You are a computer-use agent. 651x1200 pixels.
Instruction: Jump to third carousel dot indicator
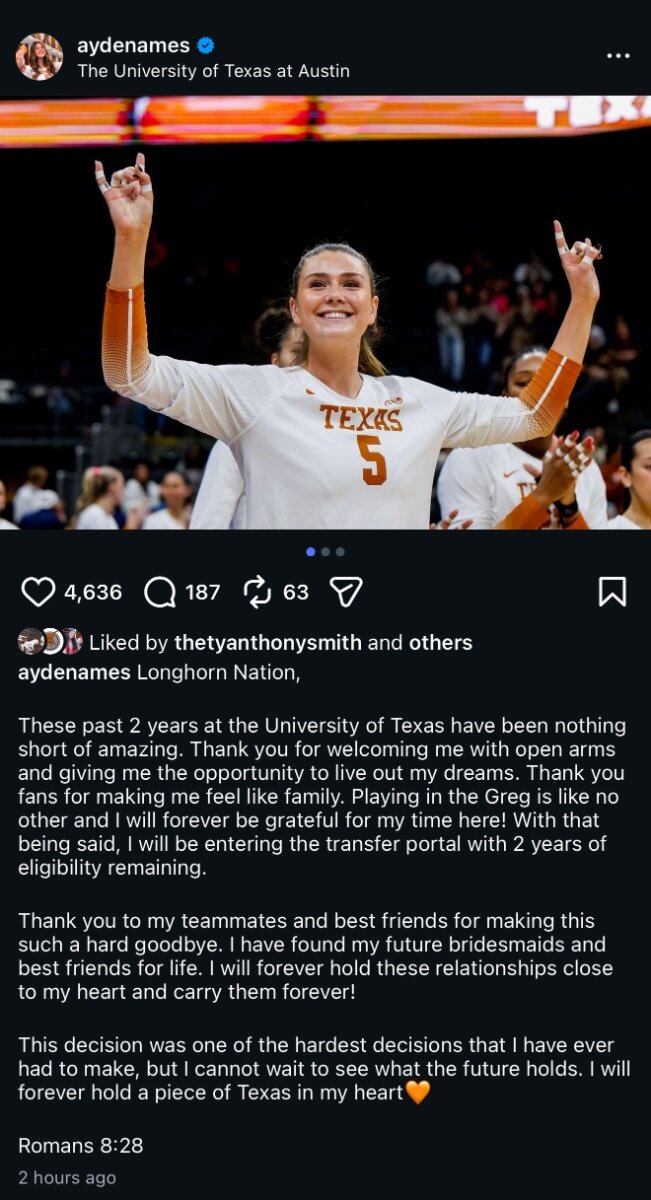pos(340,551)
